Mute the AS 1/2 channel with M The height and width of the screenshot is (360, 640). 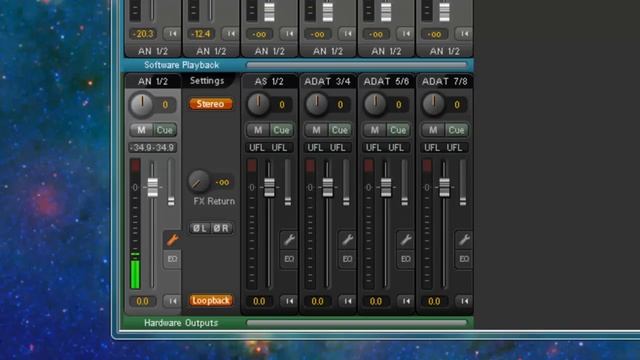point(258,130)
